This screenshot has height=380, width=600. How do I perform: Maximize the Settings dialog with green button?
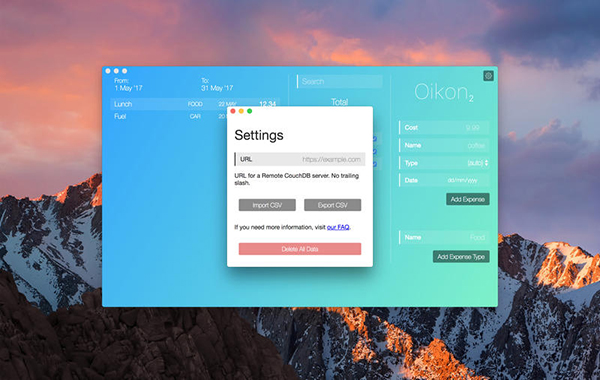249,111
